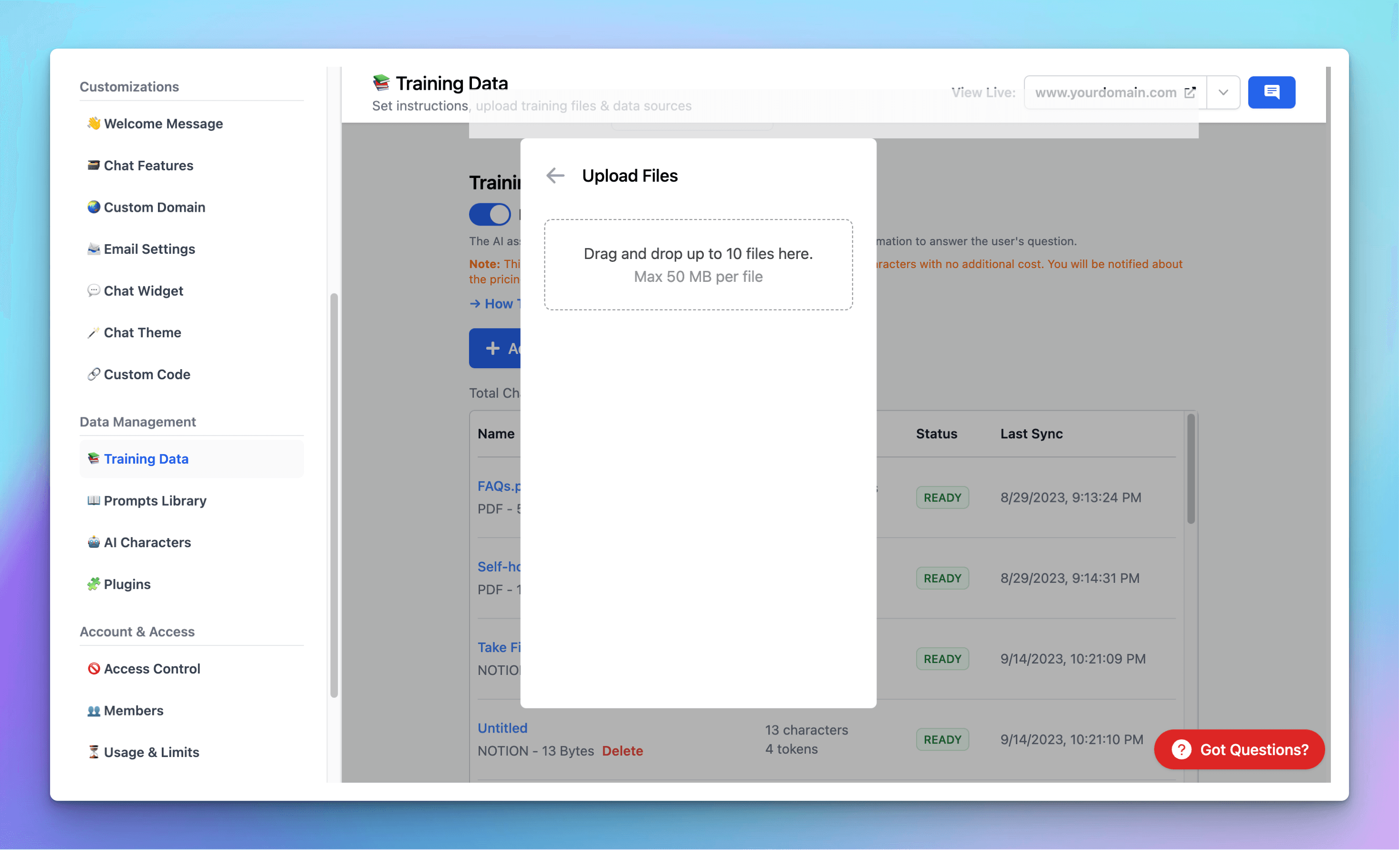Viewport: 1400px width, 850px height.
Task: Click the external link icon beside www.yourdomain.com
Action: pyautogui.click(x=1190, y=92)
